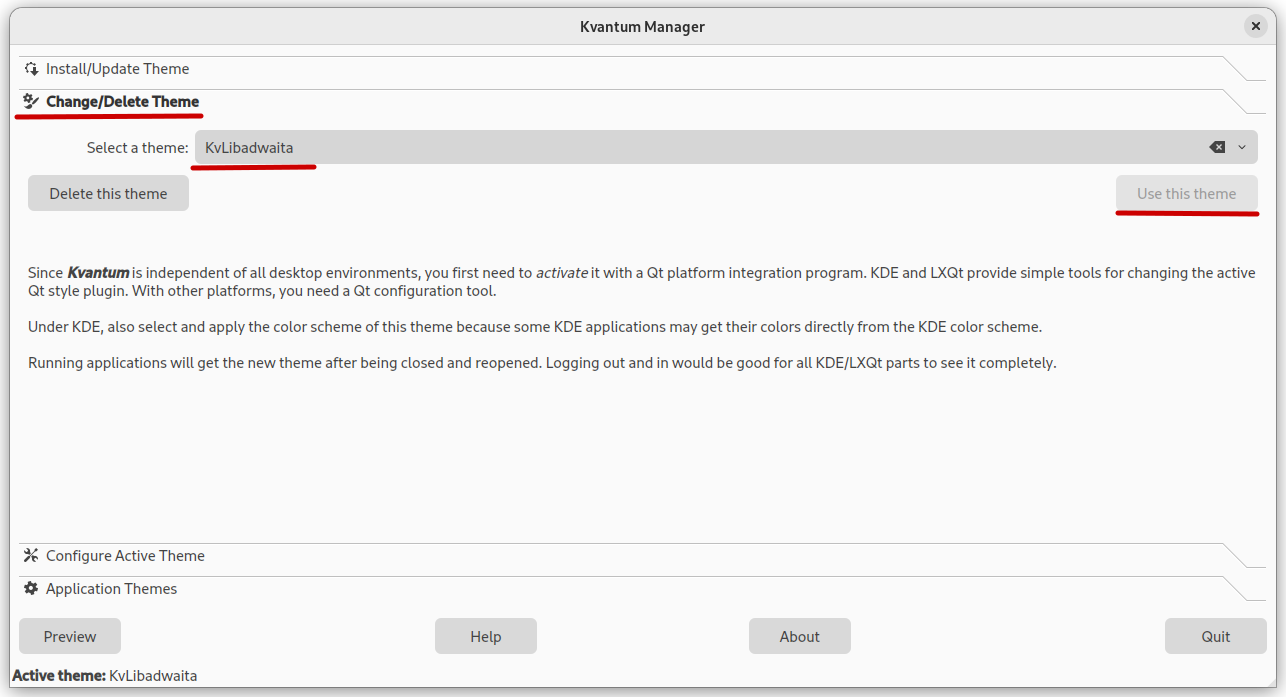Click the Kvantum Manager title bar
The image size is (1286, 697).
(642, 27)
